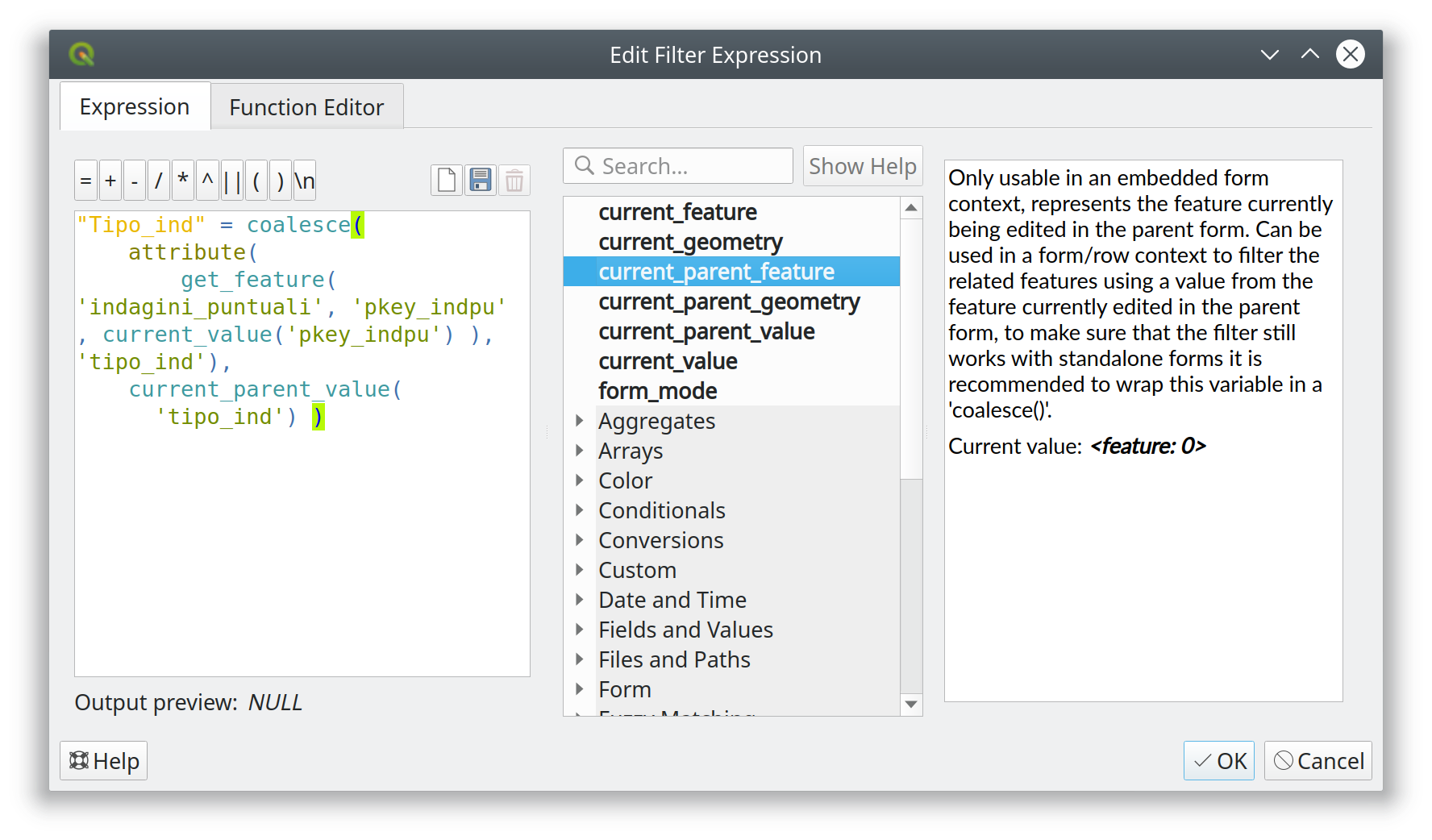The image size is (1432, 840).
Task: Expand the Aggregates function group
Action: tap(580, 421)
